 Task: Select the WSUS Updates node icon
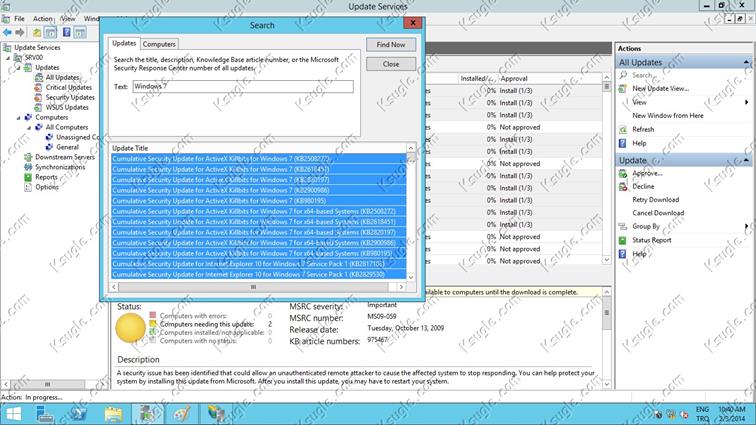pos(39,108)
